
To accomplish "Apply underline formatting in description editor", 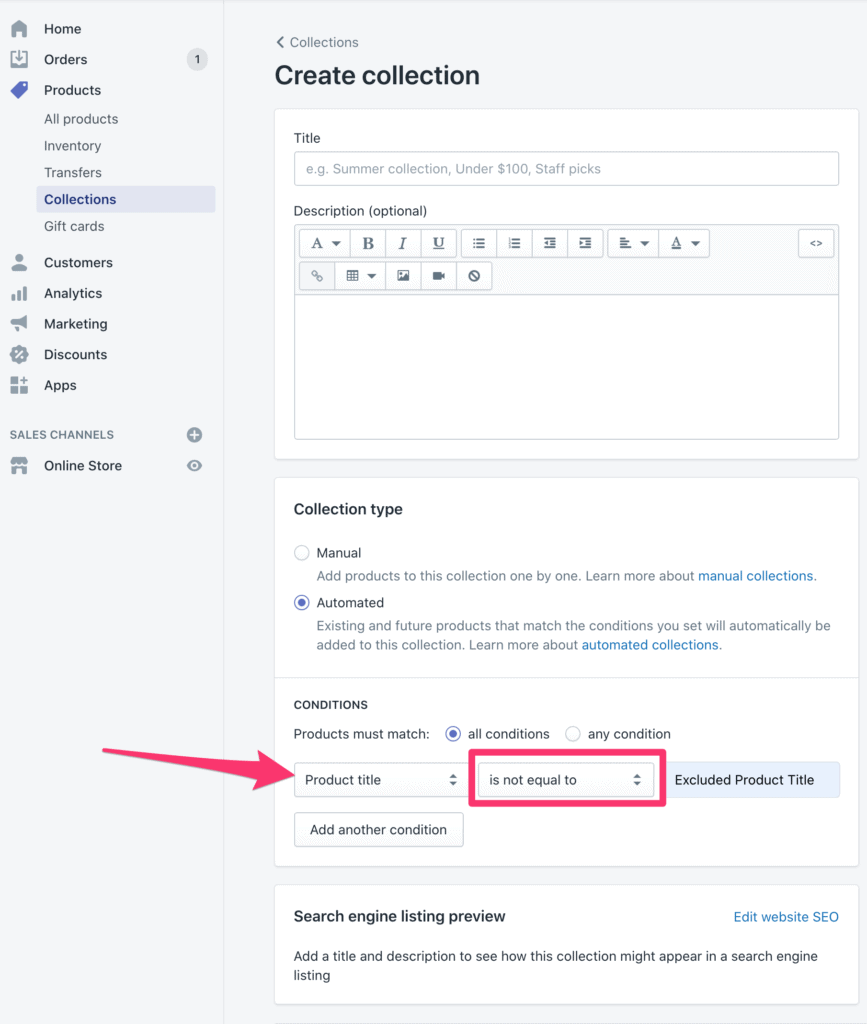I will pyautogui.click(x=439, y=244).
